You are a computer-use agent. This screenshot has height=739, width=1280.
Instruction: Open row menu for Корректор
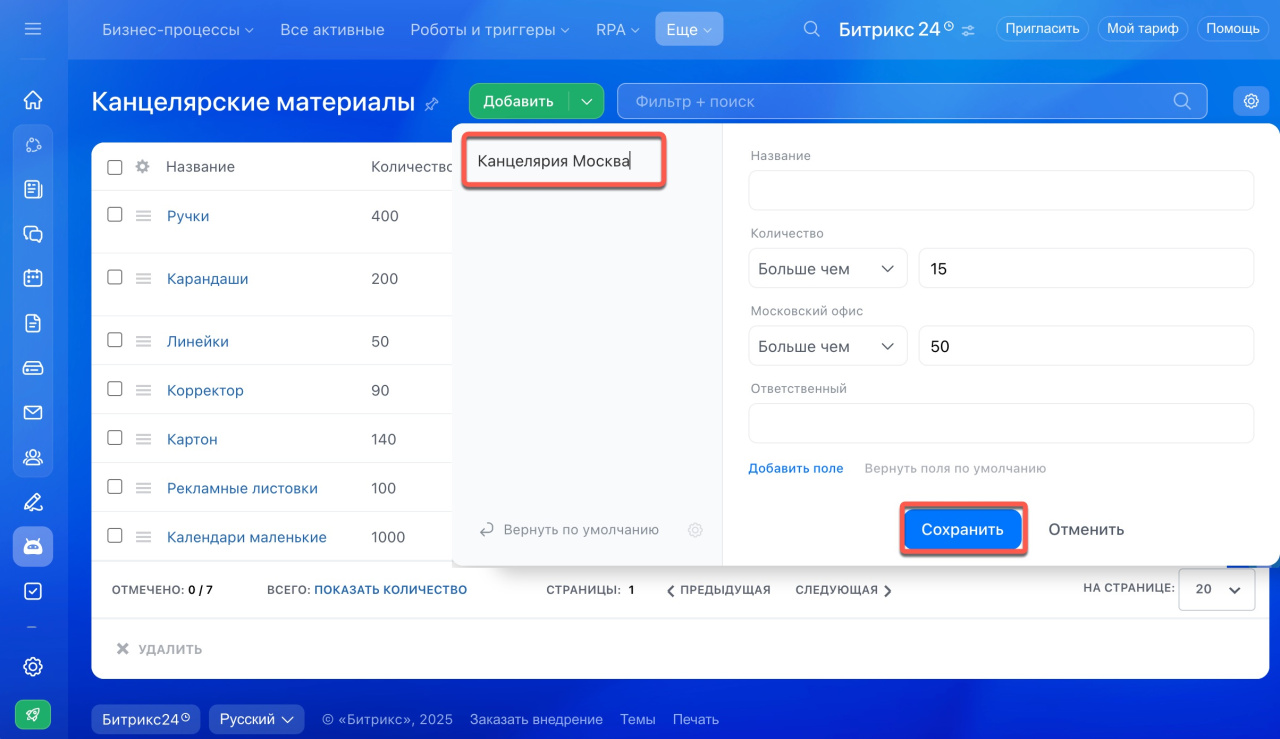143,390
